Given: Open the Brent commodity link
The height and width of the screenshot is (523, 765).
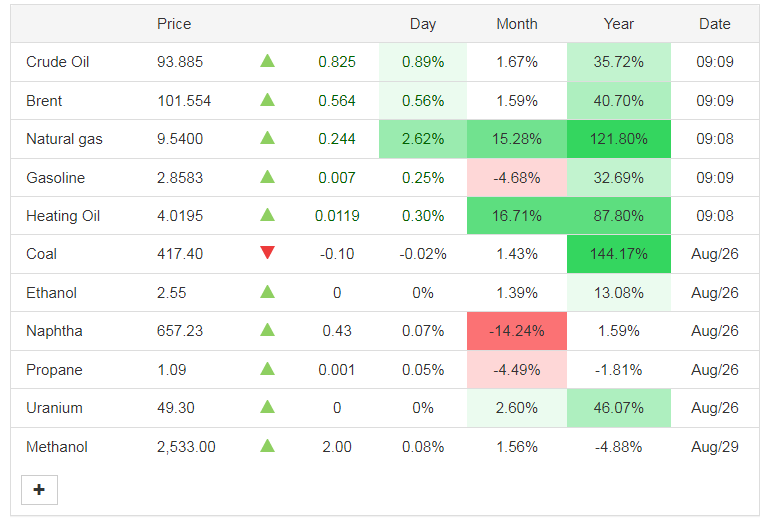Looking at the screenshot, I should [x=44, y=101].
